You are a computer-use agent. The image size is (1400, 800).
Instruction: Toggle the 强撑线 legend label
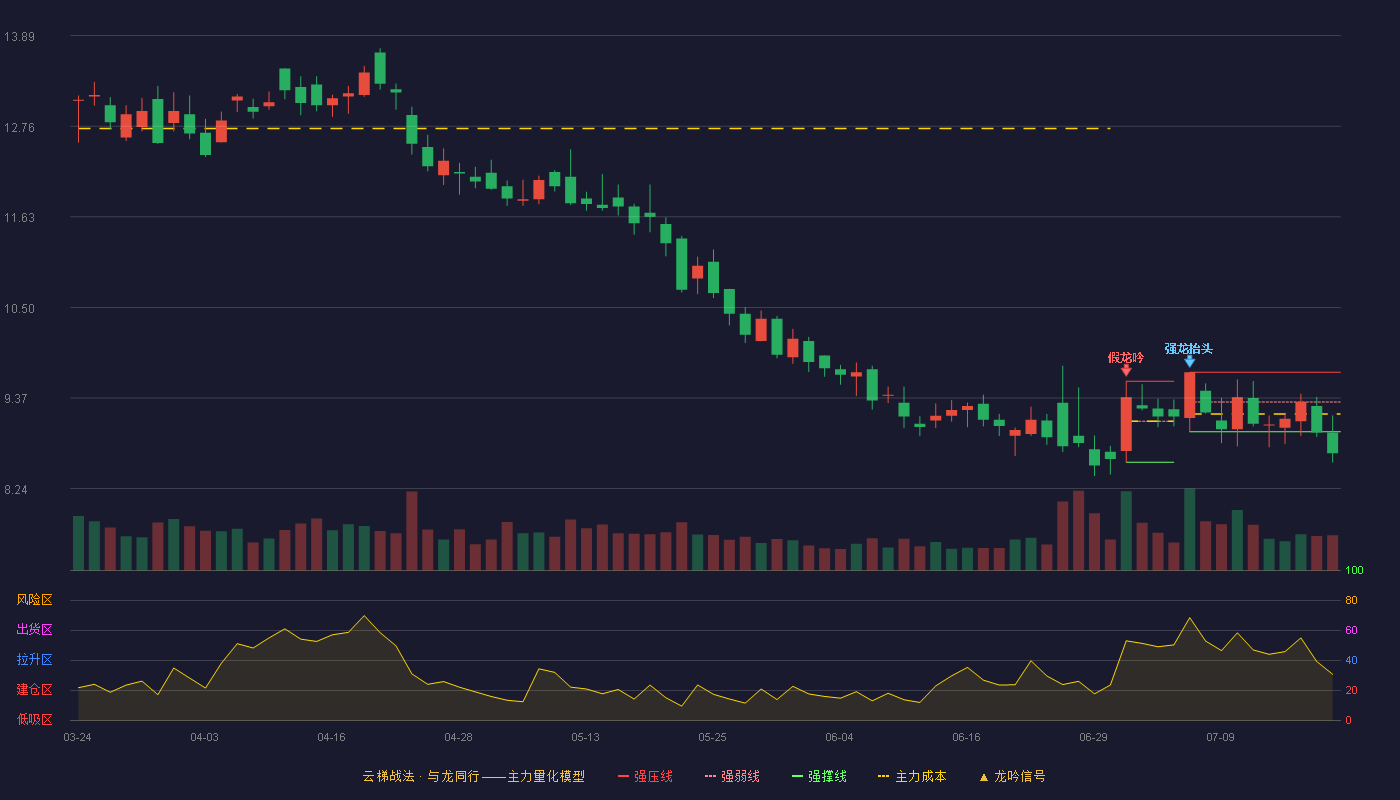(x=827, y=777)
